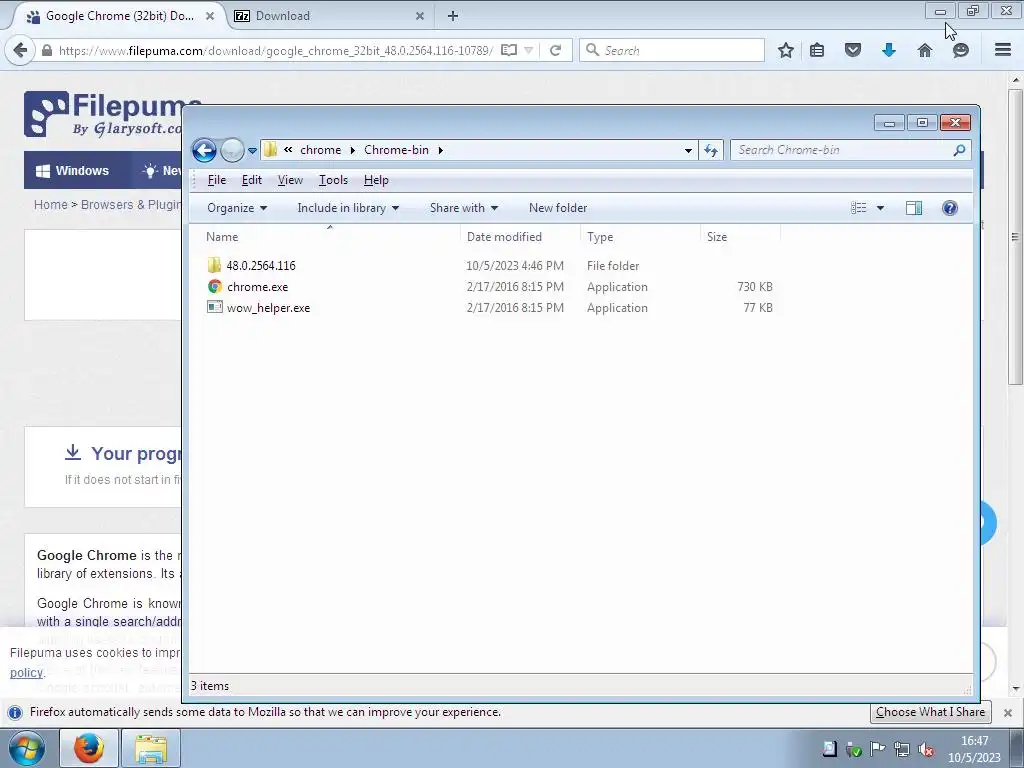
Task: Click the muted volume tray icon
Action: [x=925, y=749]
